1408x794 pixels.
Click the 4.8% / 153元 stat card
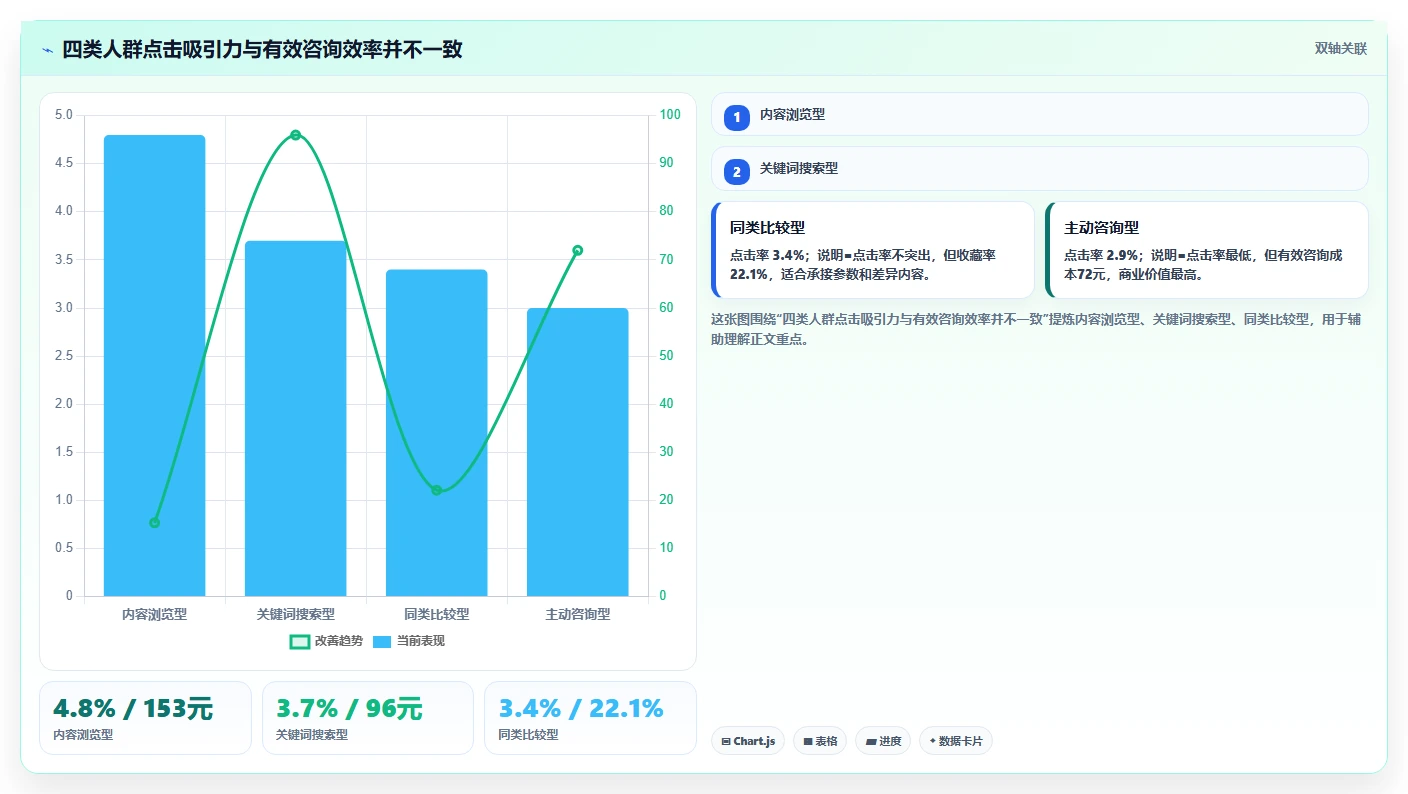145,718
